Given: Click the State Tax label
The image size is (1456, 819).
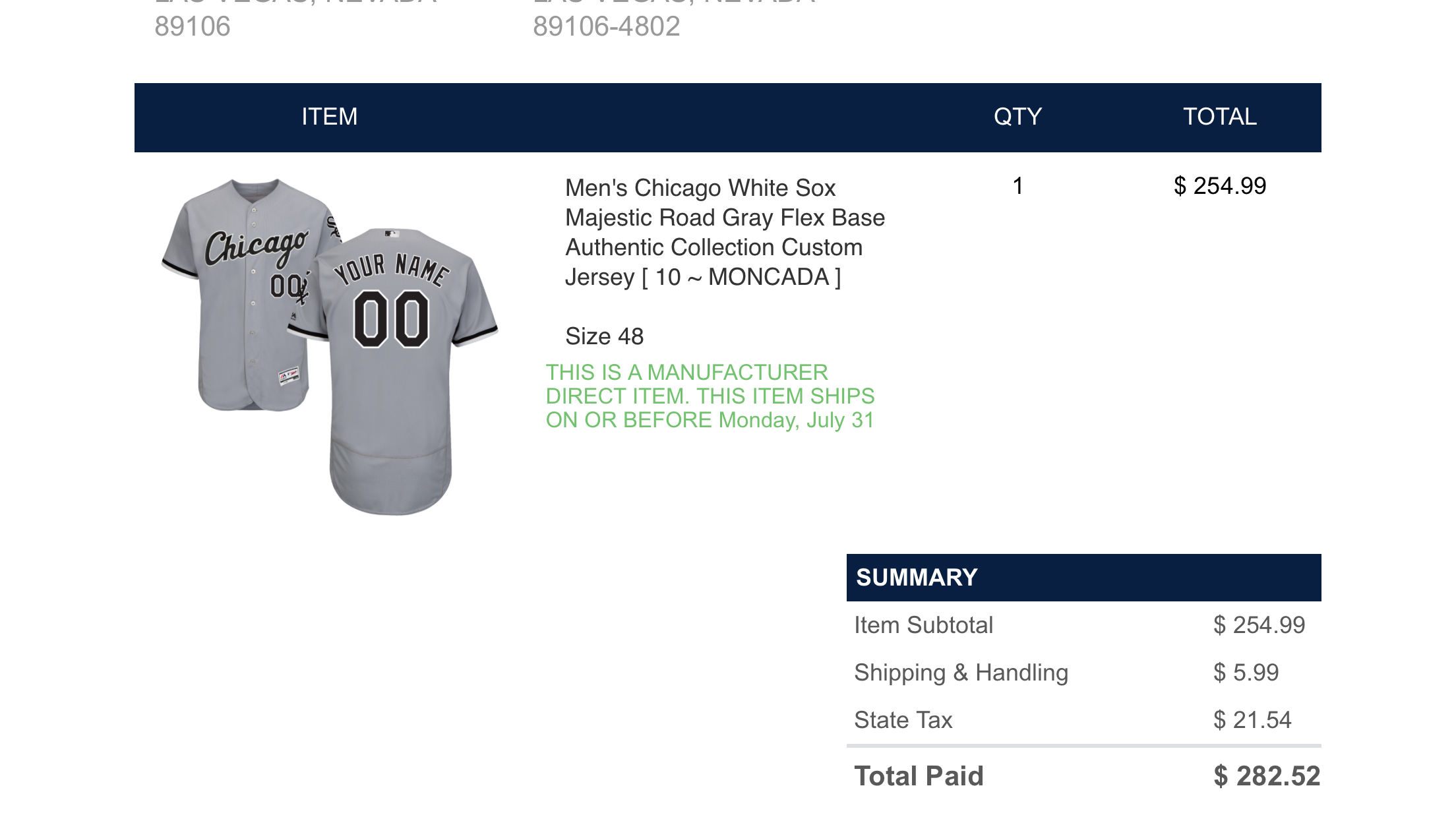Looking at the screenshot, I should [x=903, y=720].
